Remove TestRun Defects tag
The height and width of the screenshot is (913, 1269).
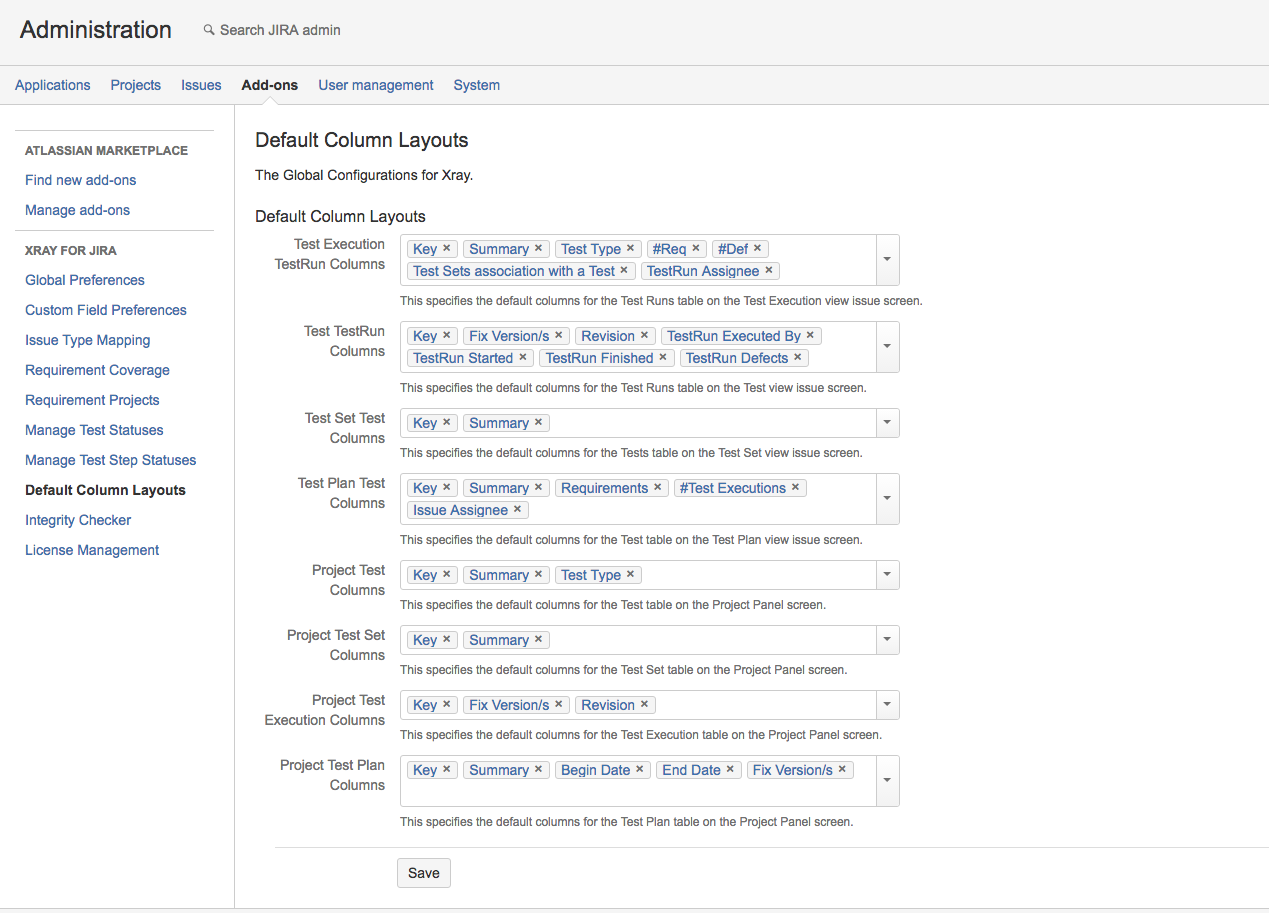tap(798, 357)
